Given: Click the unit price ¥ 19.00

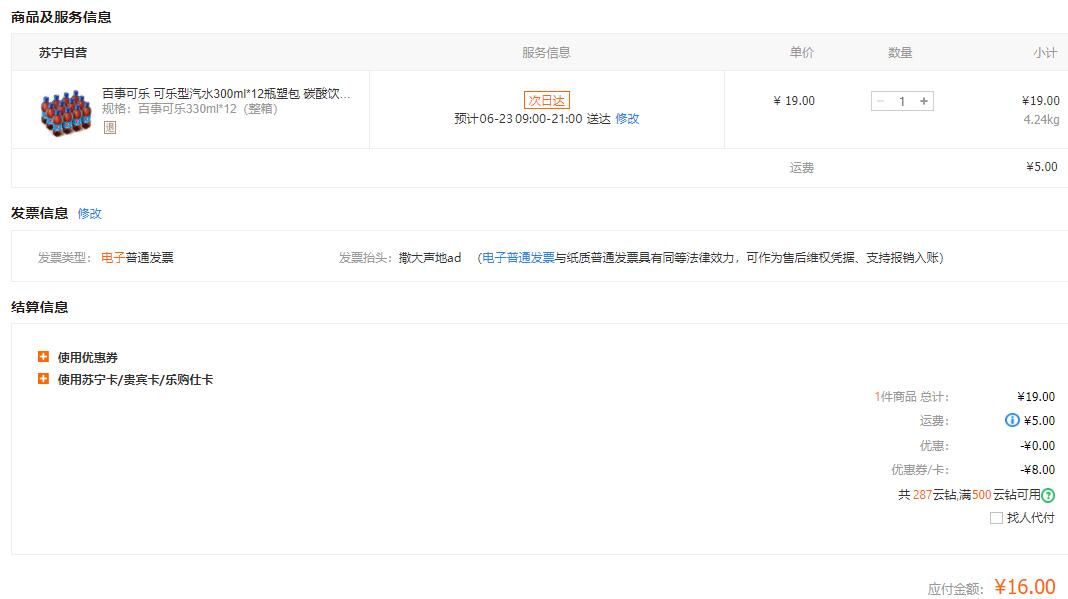Looking at the screenshot, I should click(794, 101).
